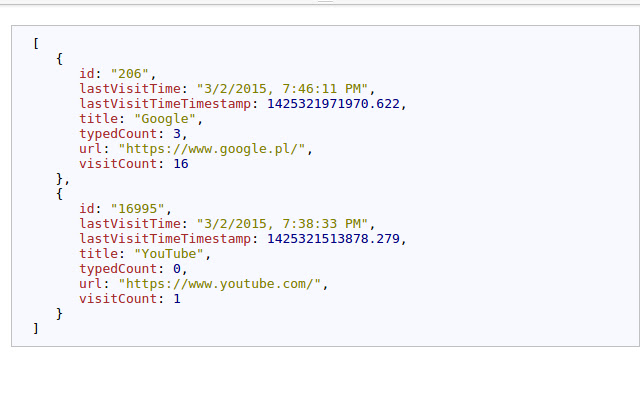Click the visitCount value 16
The width and height of the screenshot is (640, 400).
point(180,164)
